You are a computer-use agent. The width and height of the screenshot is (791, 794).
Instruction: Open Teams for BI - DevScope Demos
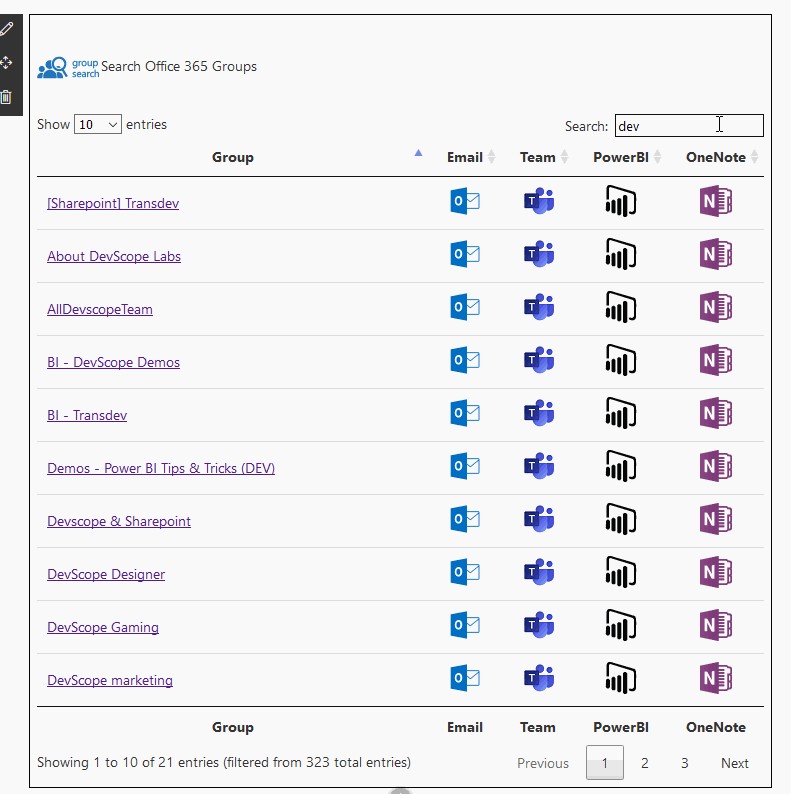click(539, 360)
